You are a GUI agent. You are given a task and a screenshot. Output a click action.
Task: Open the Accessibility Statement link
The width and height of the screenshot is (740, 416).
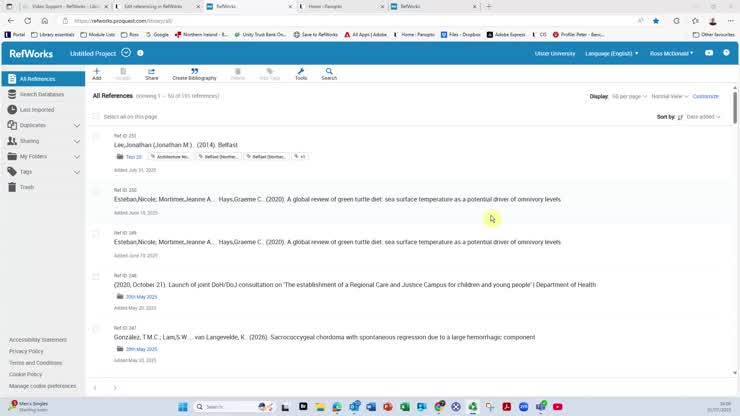coord(38,340)
